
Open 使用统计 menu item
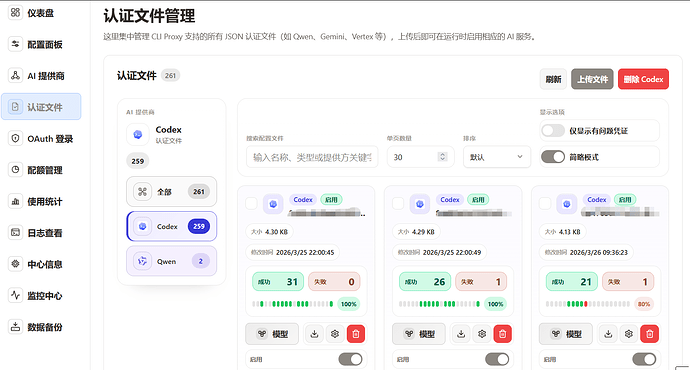[x=41, y=201]
